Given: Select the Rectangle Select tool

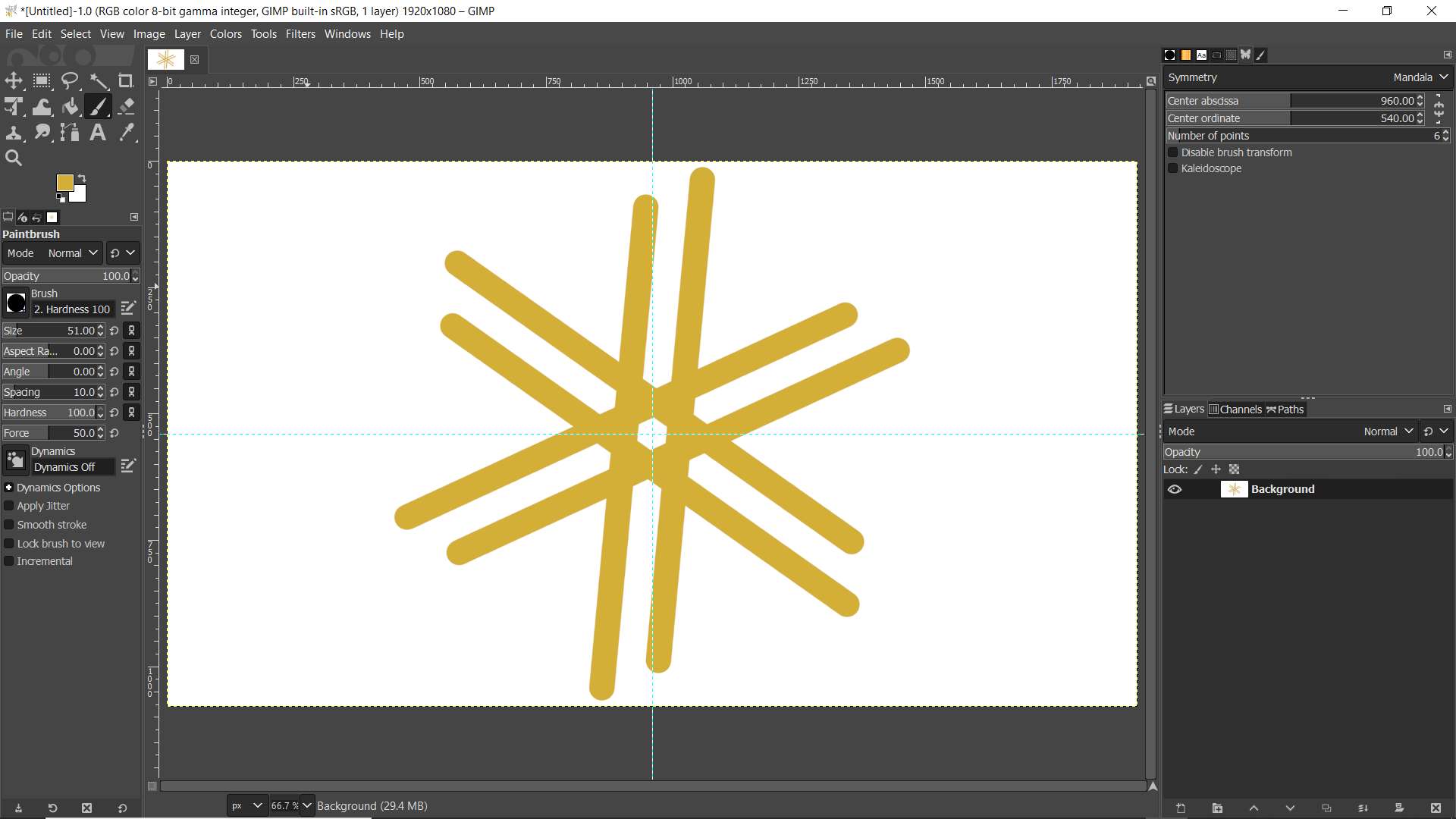Looking at the screenshot, I should (x=42, y=80).
